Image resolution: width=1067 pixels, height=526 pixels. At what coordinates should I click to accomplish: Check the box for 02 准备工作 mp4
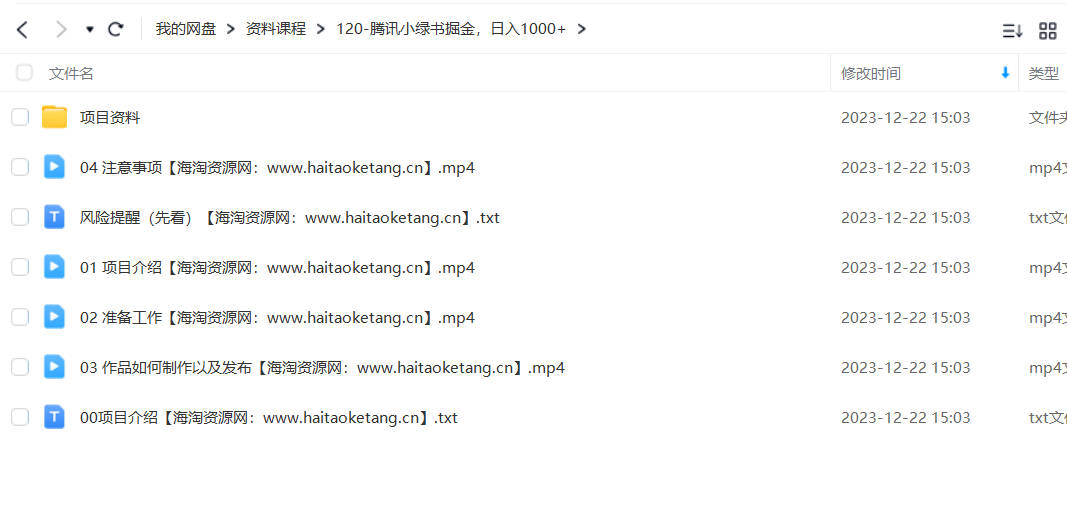pyautogui.click(x=20, y=317)
